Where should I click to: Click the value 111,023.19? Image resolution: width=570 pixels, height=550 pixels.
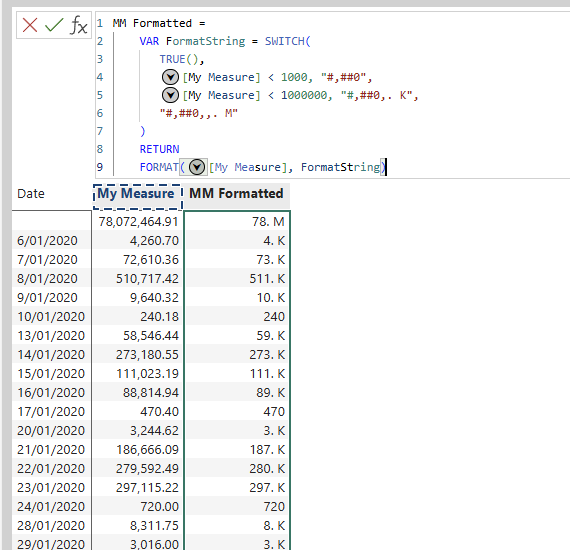(x=147, y=373)
